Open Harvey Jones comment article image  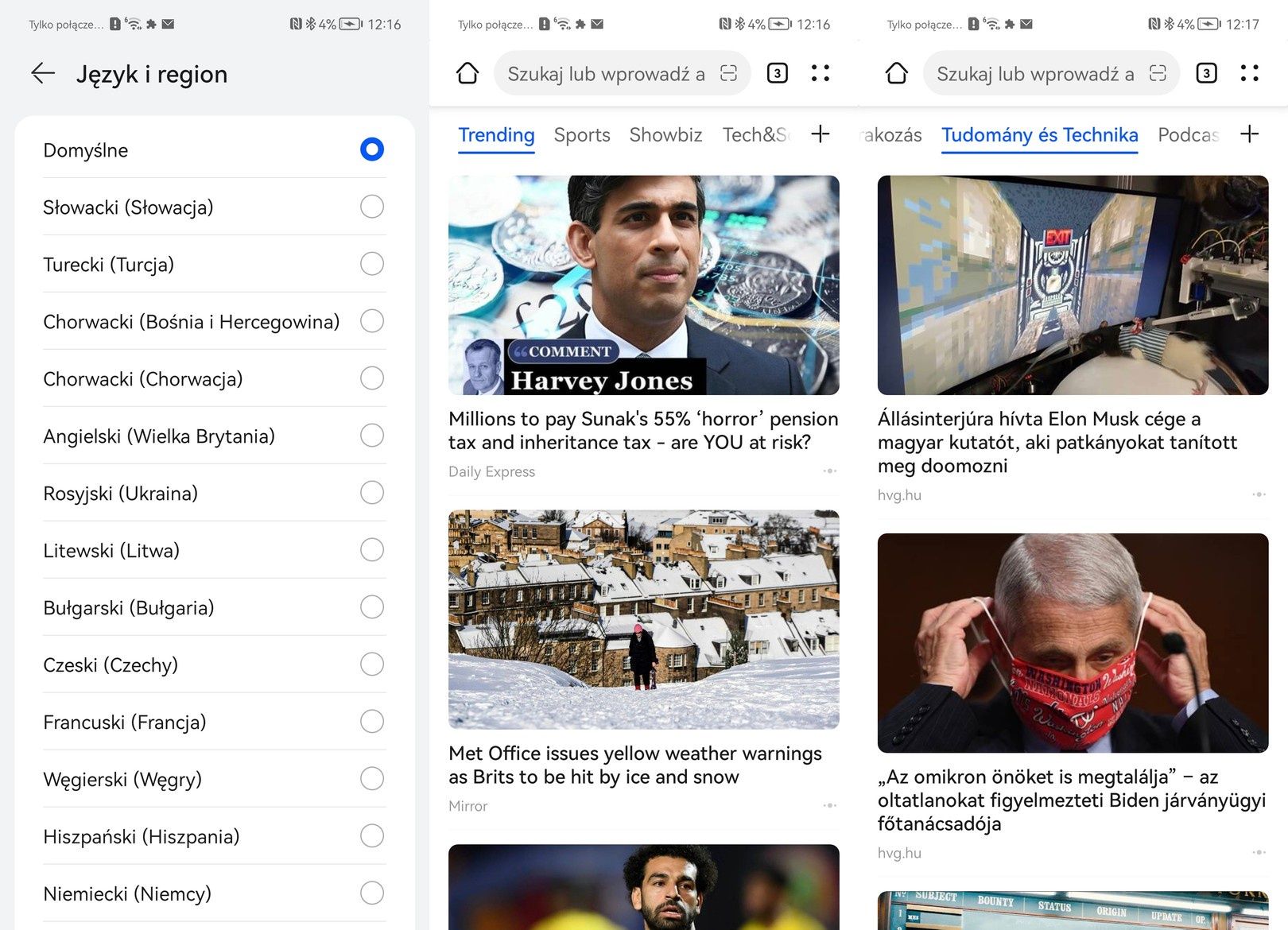644,285
